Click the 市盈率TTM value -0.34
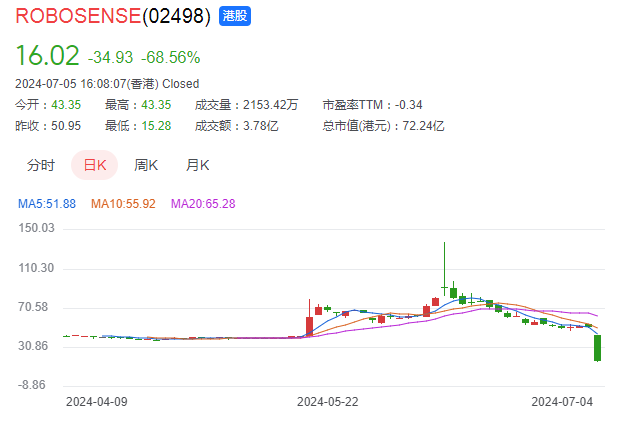Viewport: 621px width, 426px height. click(x=408, y=105)
